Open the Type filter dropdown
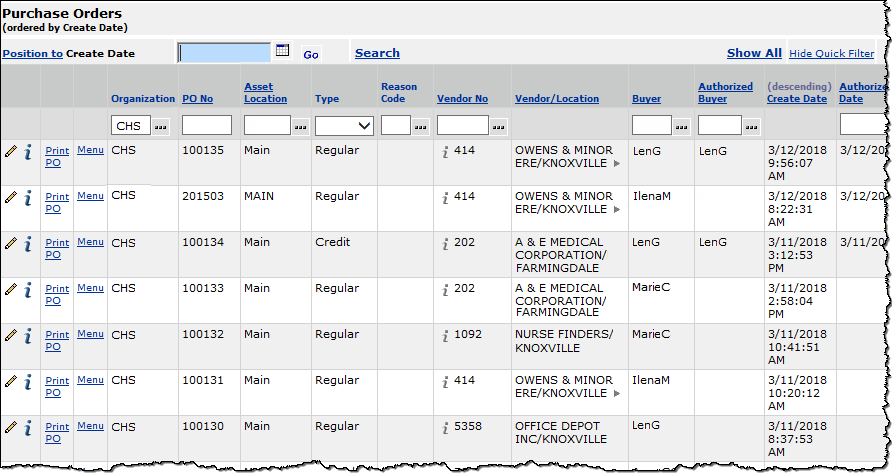The height and width of the screenshot is (473, 892). point(344,126)
